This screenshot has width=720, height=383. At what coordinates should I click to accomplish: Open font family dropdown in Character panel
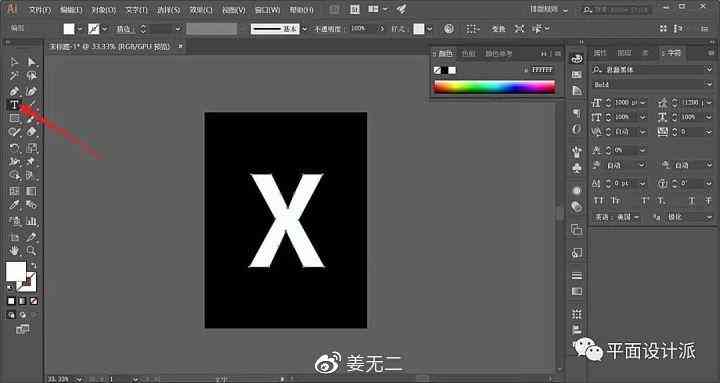coord(709,69)
